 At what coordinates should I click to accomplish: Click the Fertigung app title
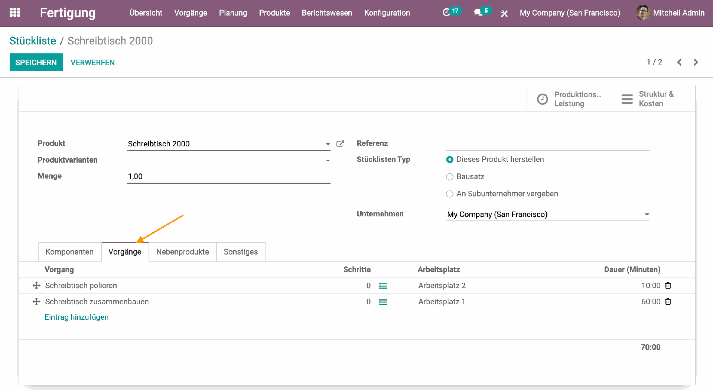pos(68,13)
